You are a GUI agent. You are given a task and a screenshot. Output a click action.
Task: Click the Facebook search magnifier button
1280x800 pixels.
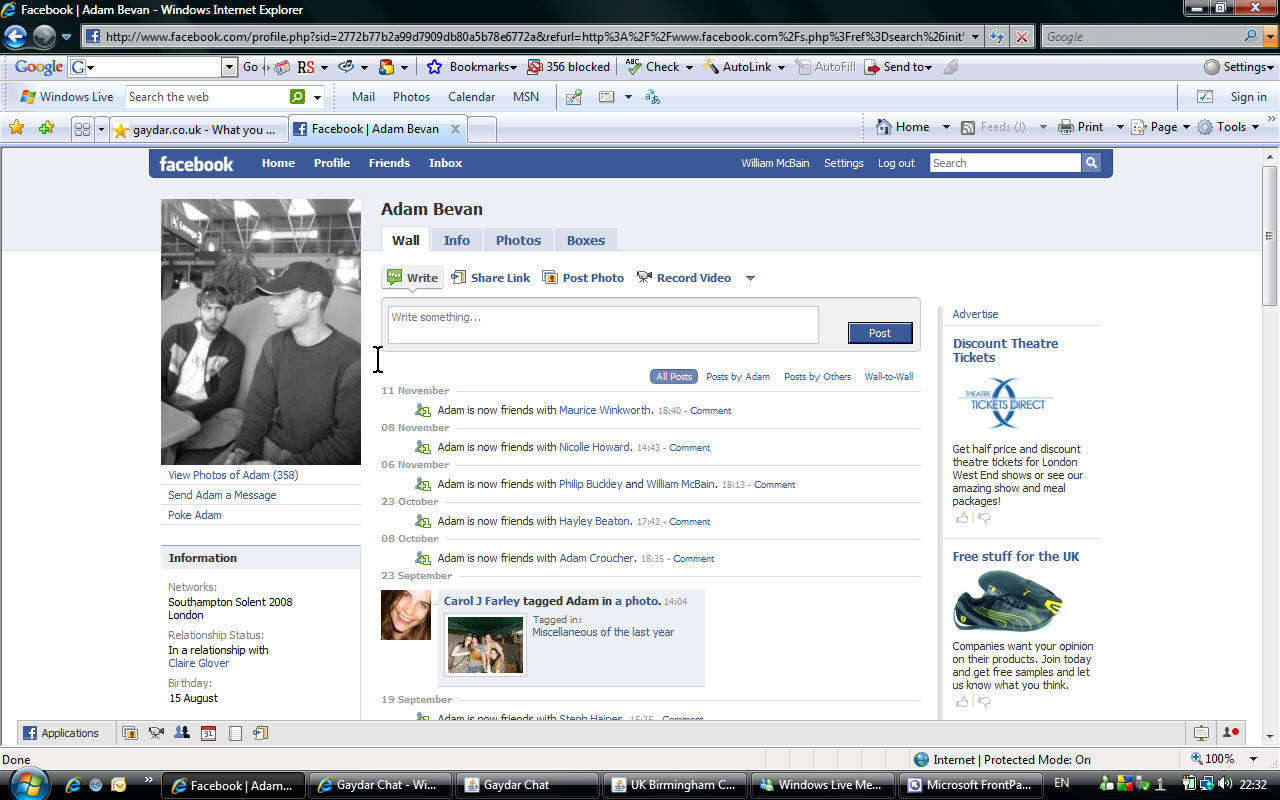tap(1091, 163)
